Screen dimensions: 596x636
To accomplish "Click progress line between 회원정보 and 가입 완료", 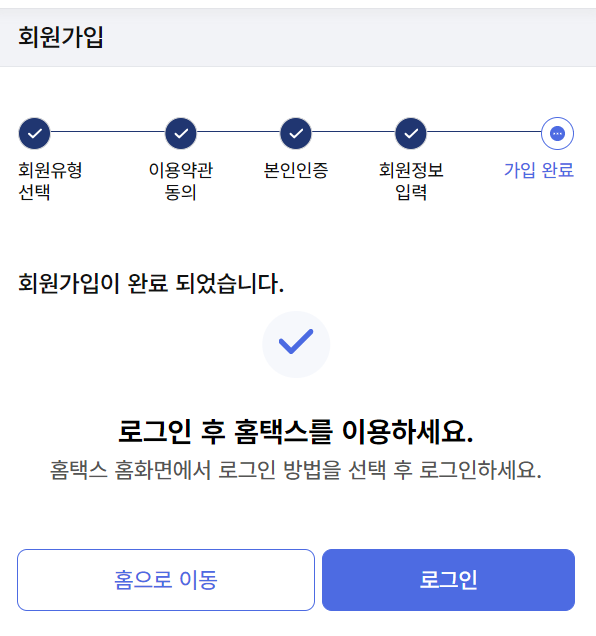I will click(x=484, y=132).
